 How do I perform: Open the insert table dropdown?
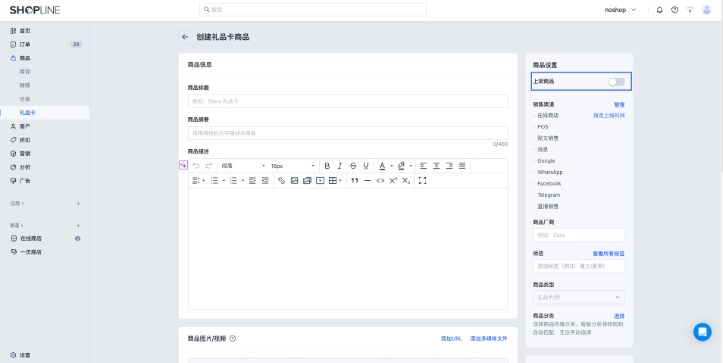335,181
